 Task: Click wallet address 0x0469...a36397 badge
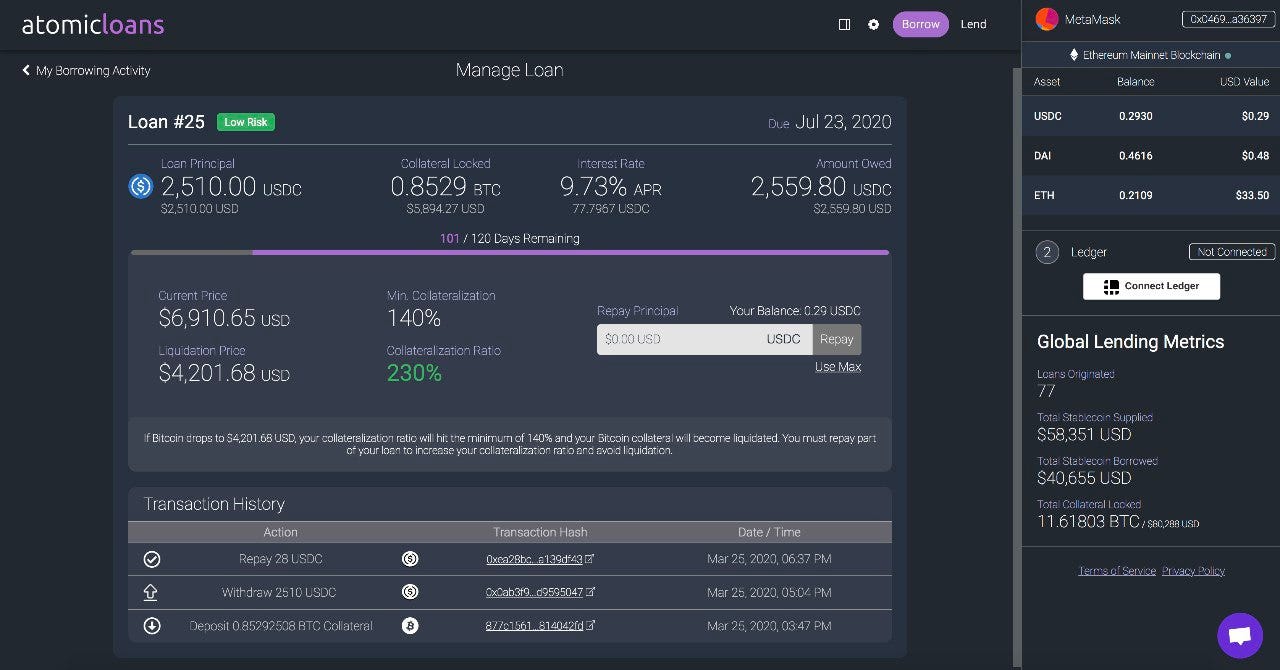(1226, 19)
